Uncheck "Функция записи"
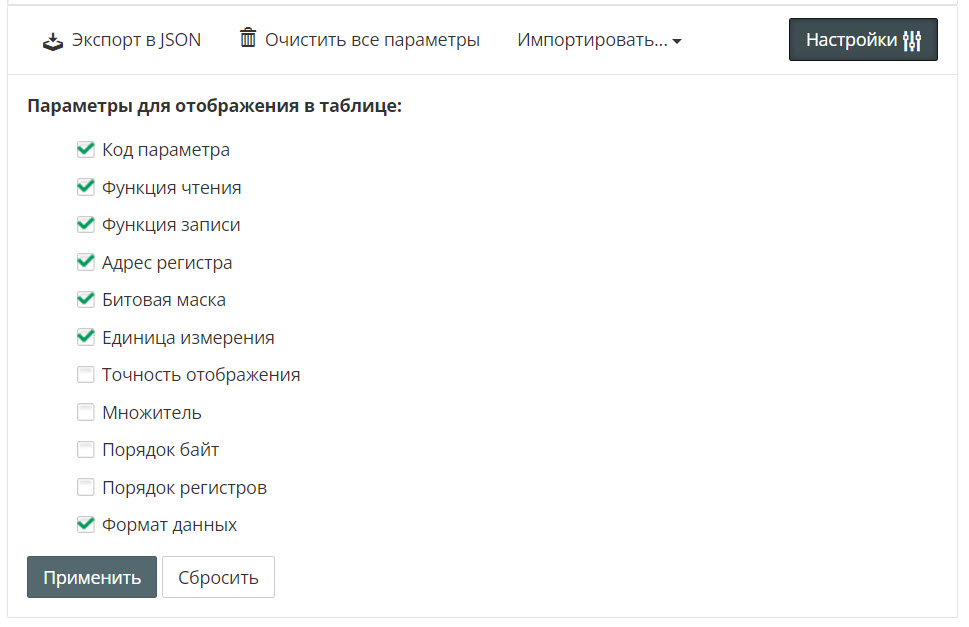The image size is (969, 627). point(86,224)
